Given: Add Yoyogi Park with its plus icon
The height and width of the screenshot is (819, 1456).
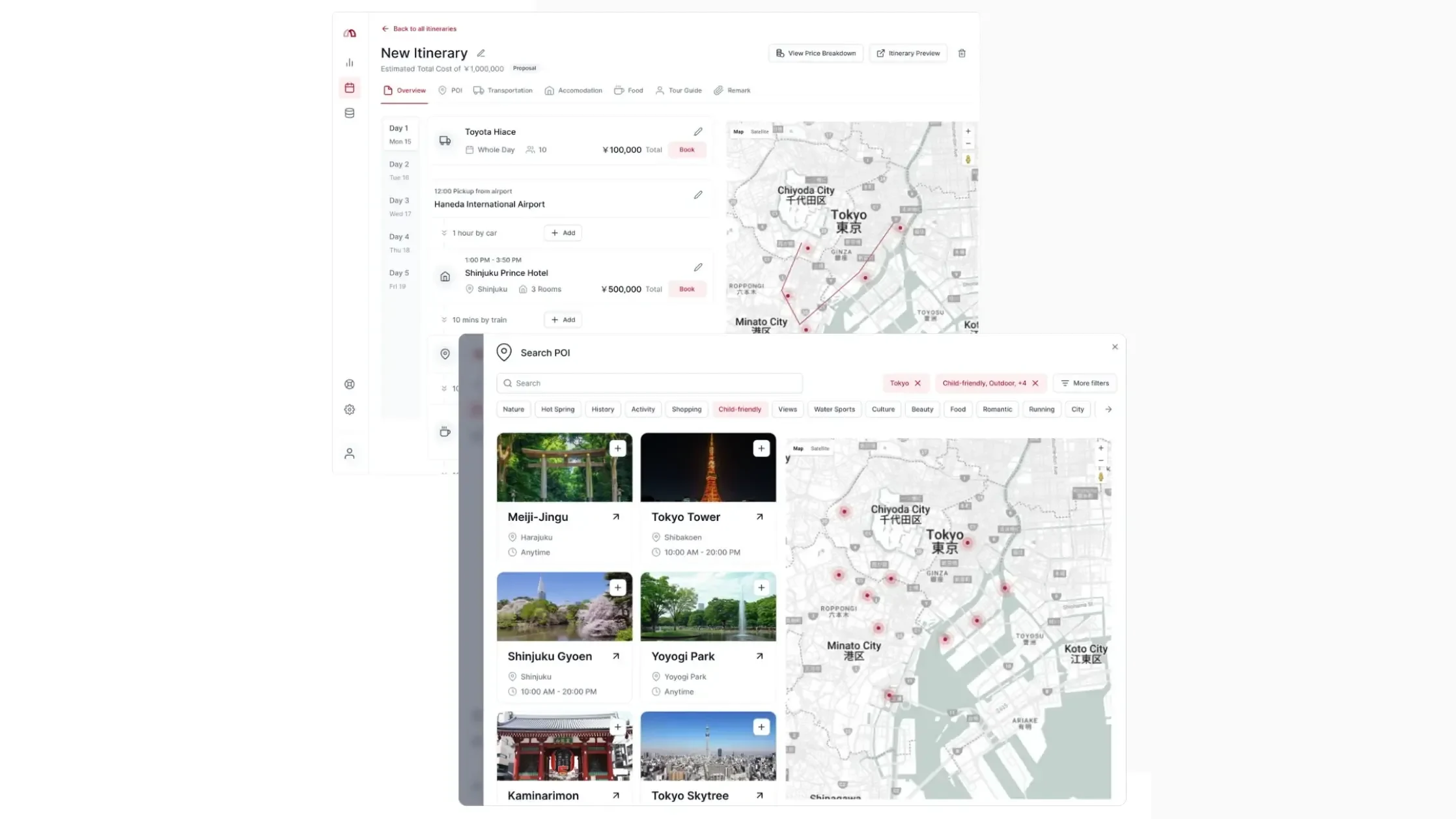Looking at the screenshot, I should (761, 587).
